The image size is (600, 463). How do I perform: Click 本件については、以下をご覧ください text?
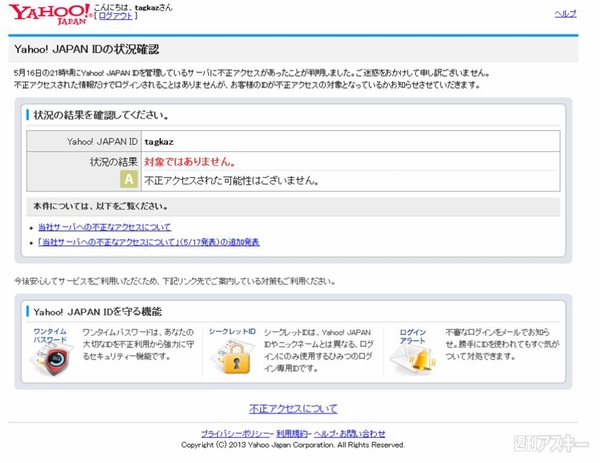point(101,206)
